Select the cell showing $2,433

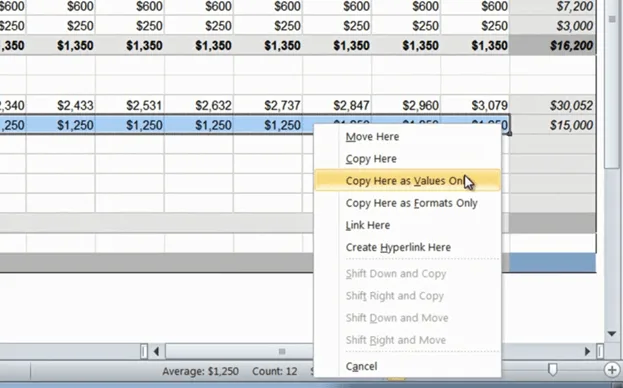(61, 105)
